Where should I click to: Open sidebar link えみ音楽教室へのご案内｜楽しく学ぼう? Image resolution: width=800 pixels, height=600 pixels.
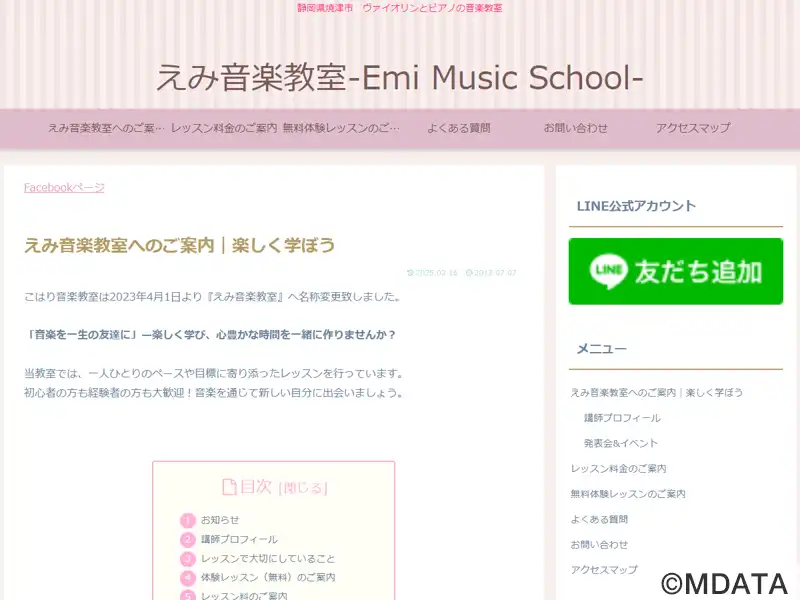pos(657,392)
